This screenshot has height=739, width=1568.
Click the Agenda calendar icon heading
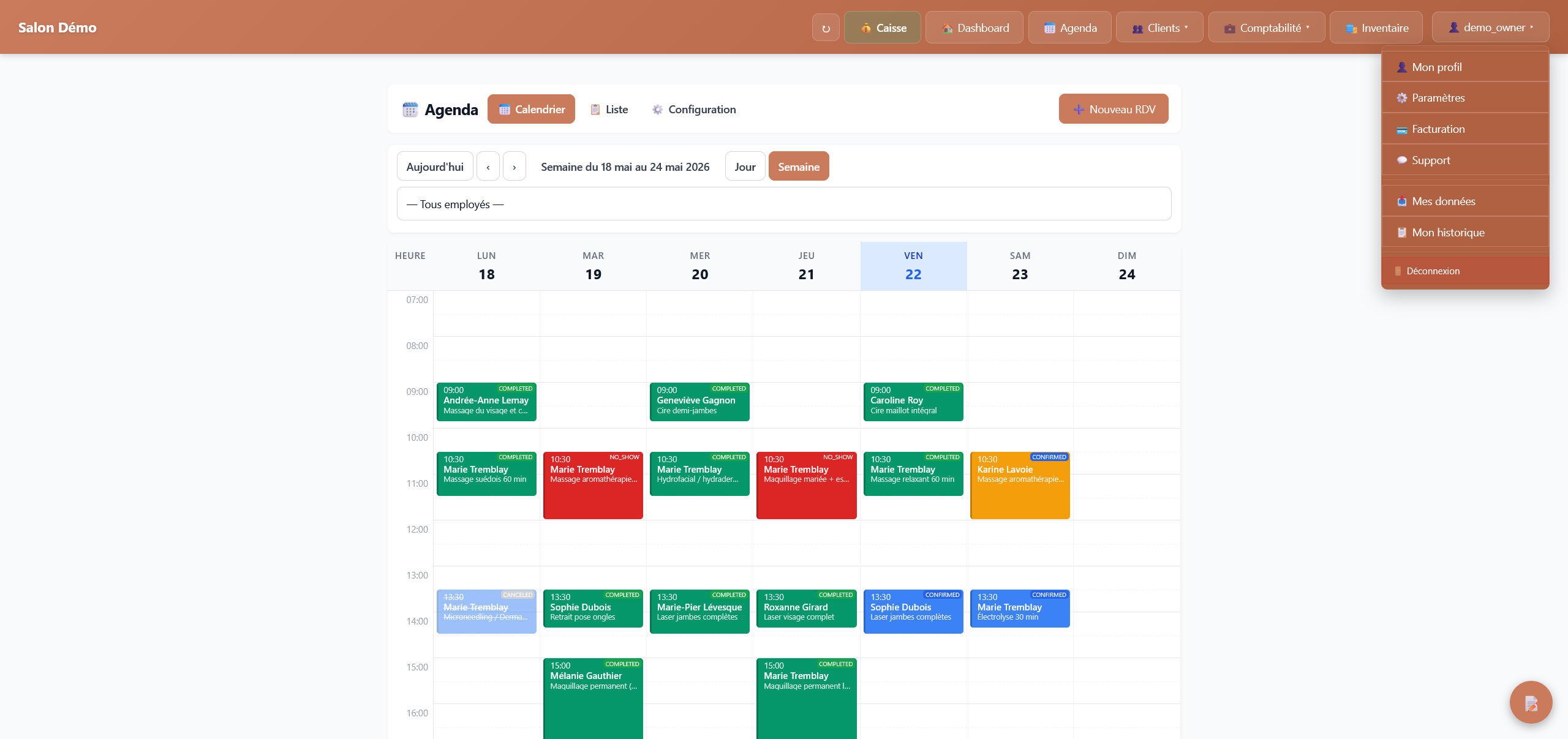coord(410,109)
